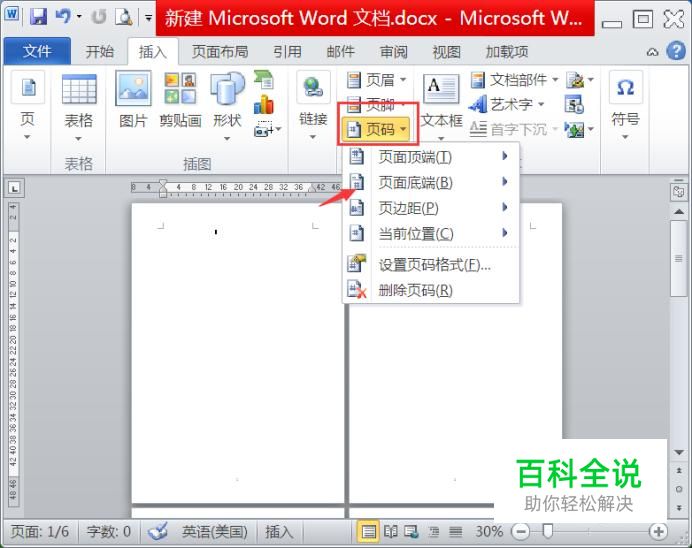Click page count 页面: 1/6 in status bar
The width and height of the screenshot is (692, 548).
[40, 531]
